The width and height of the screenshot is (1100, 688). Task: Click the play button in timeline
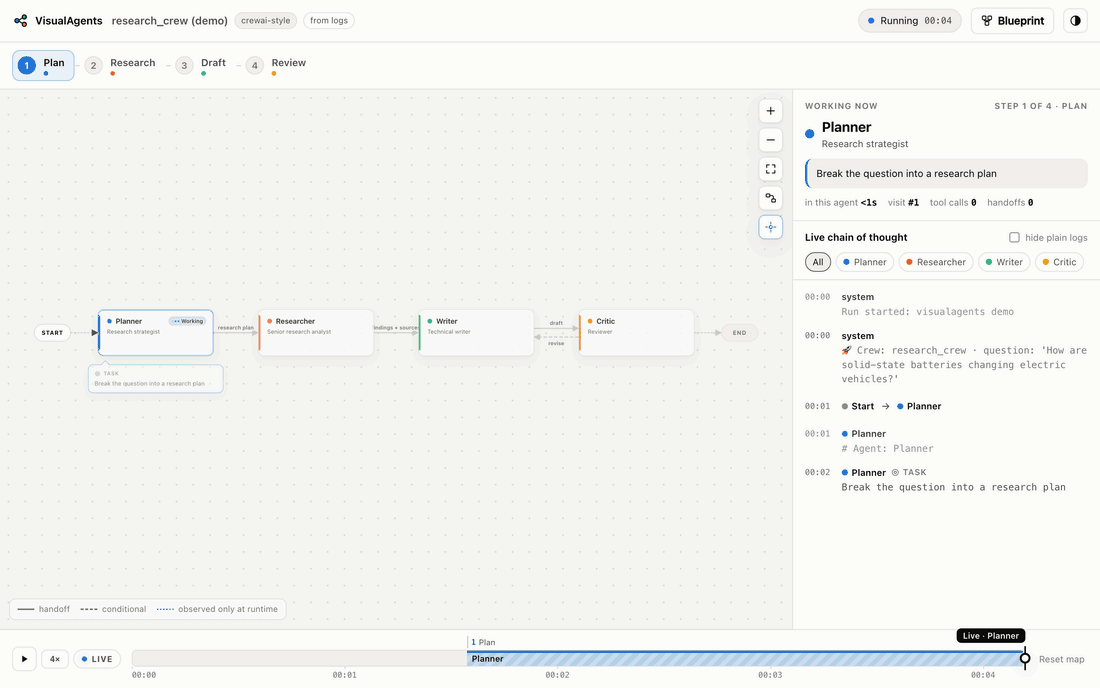coord(25,659)
